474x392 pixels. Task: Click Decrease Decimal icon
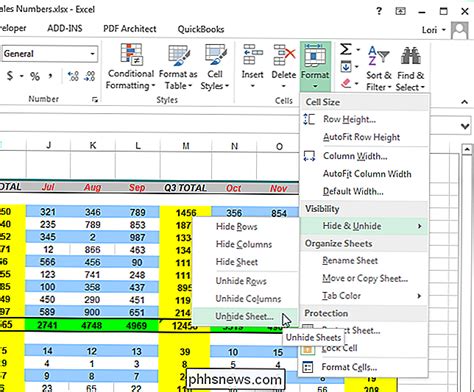coord(89,76)
